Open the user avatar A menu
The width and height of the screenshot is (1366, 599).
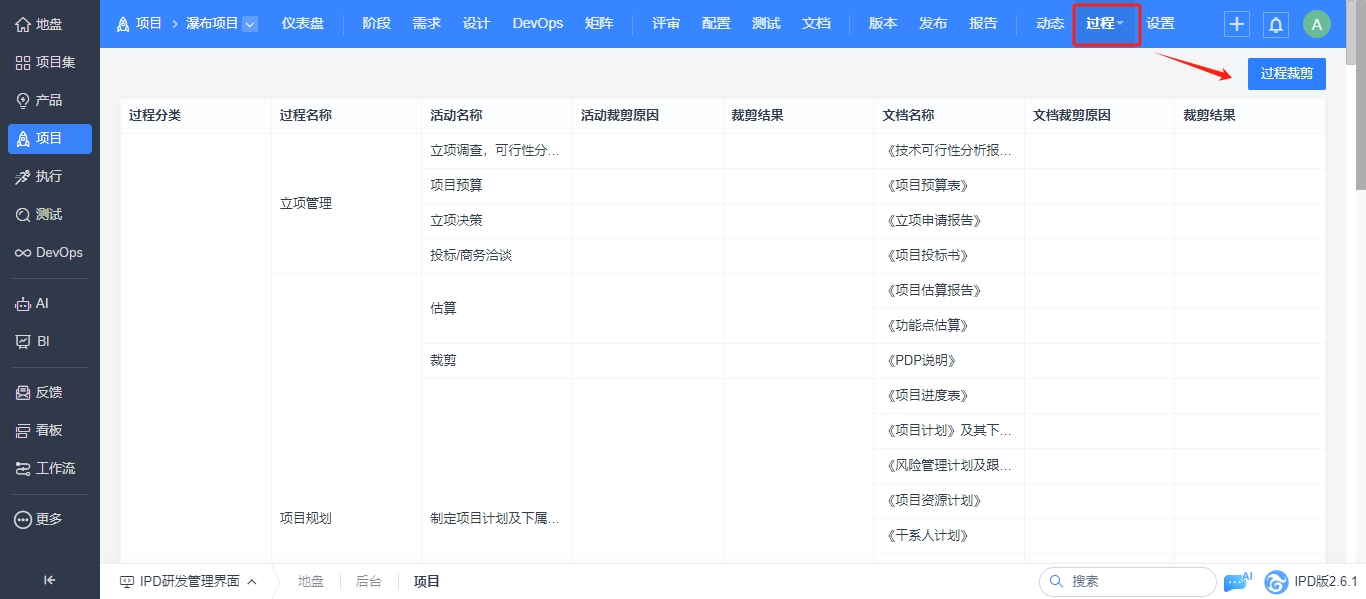click(1317, 25)
